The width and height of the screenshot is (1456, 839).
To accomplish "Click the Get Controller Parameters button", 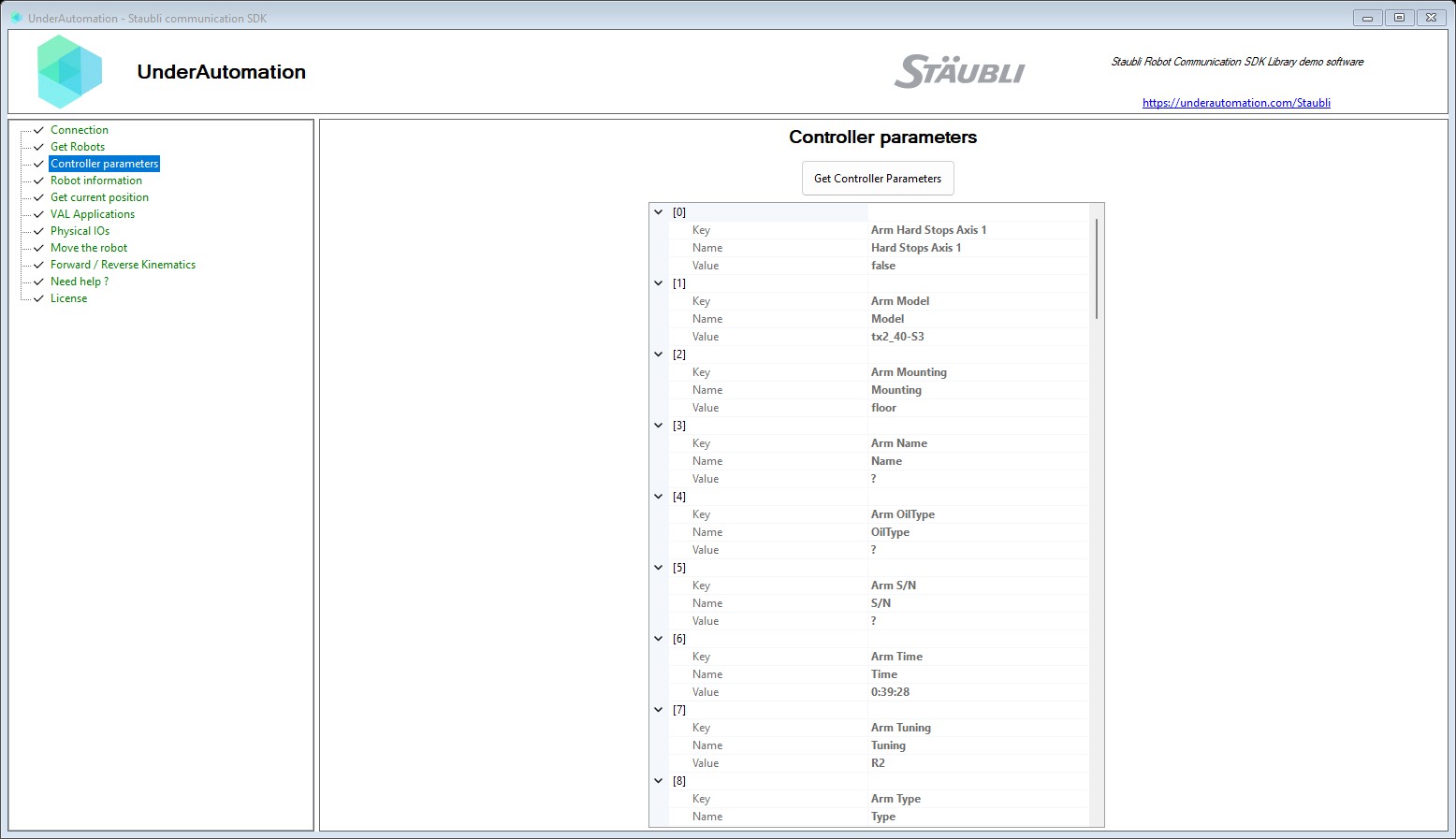I will (877, 178).
